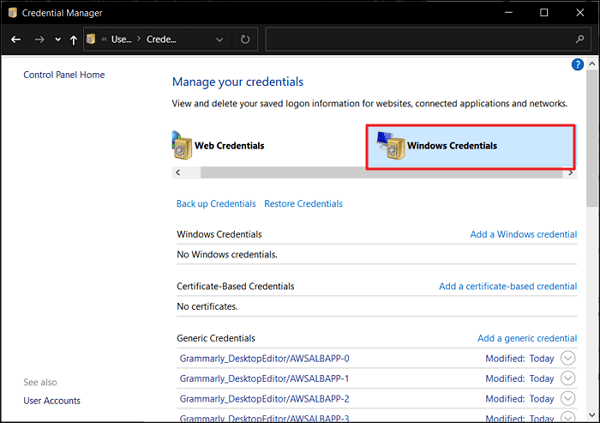Switch to the Web Credentials tab
600x423 pixels.
(x=229, y=146)
